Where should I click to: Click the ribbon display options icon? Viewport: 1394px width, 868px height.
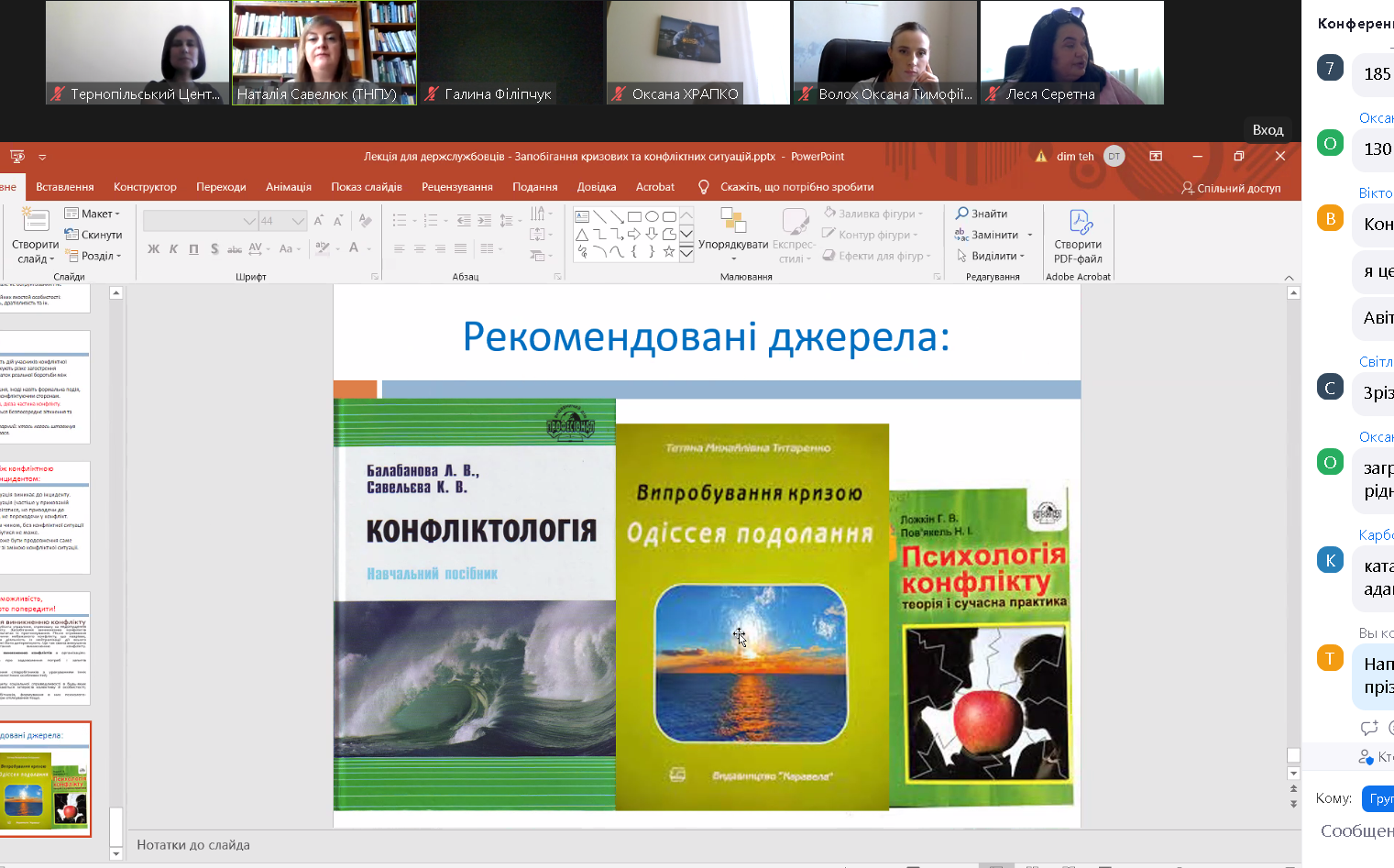tap(1156, 157)
